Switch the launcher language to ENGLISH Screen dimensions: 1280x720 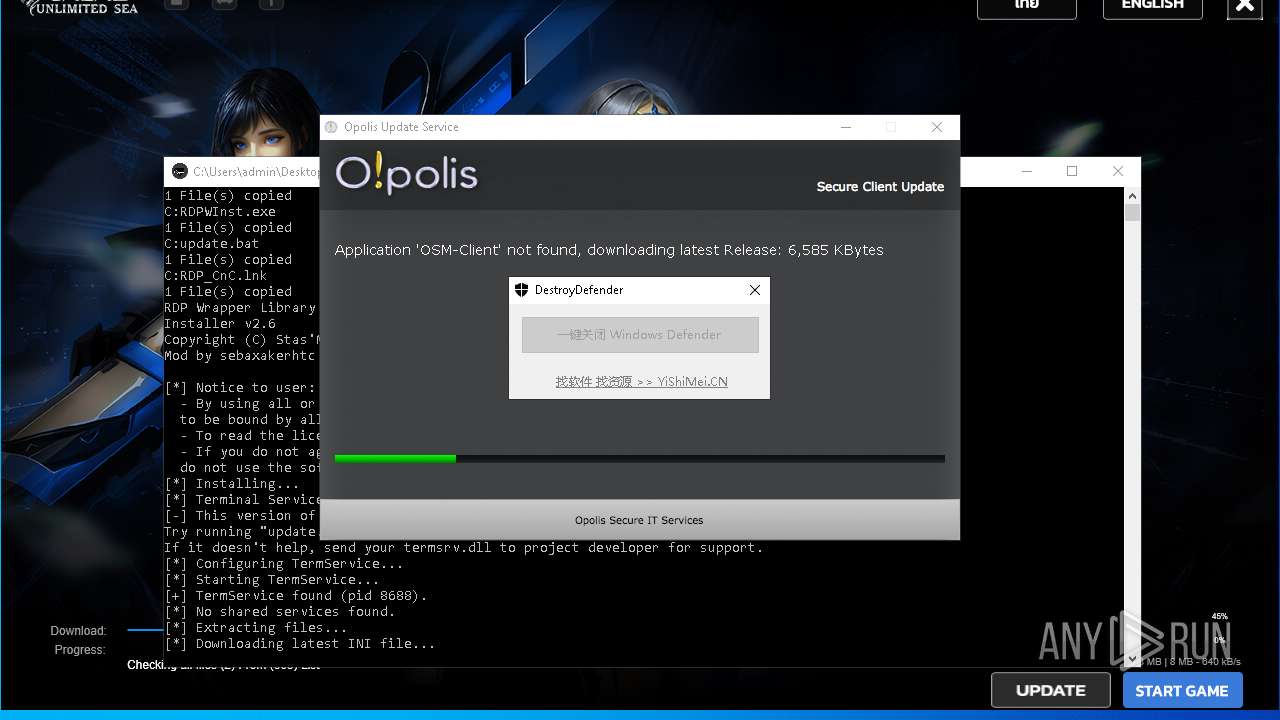pos(1153,6)
